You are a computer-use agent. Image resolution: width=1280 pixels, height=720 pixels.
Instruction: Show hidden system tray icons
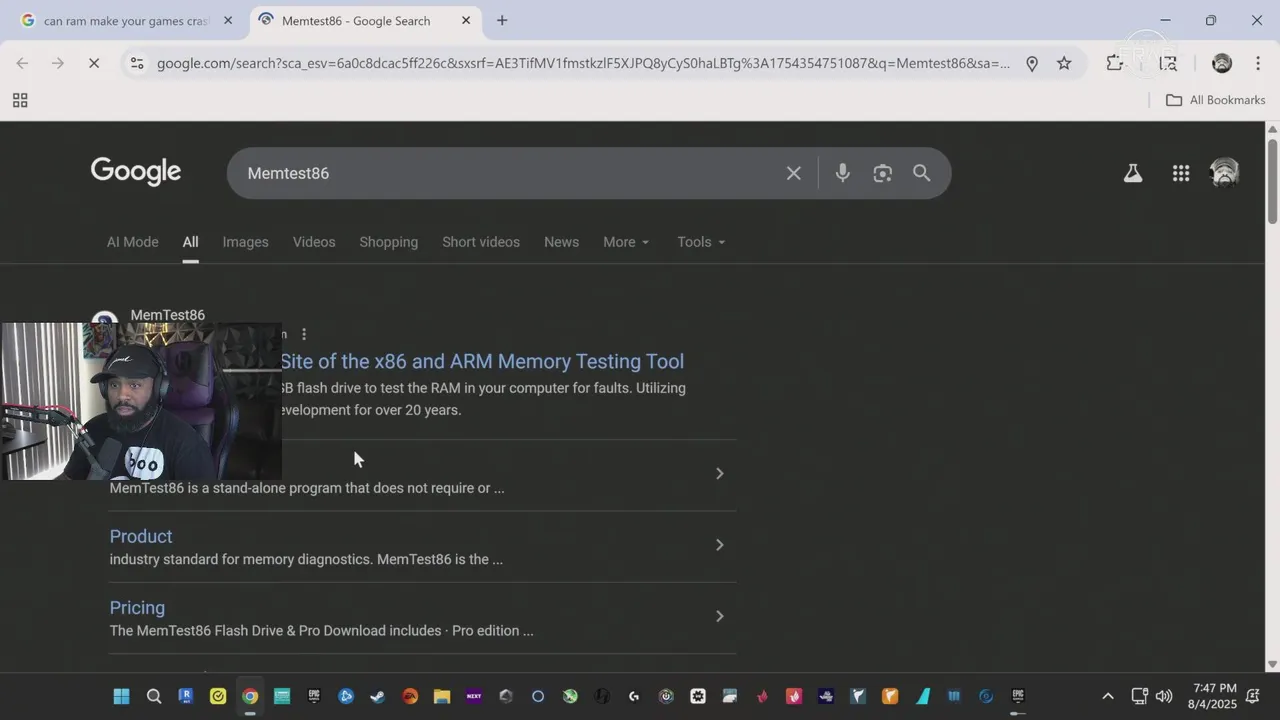point(1107,696)
